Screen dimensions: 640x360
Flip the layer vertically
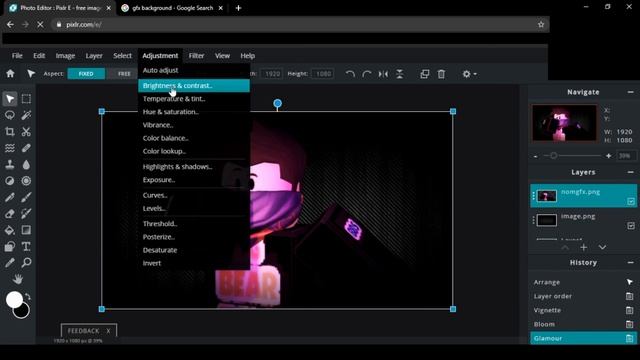(400, 74)
